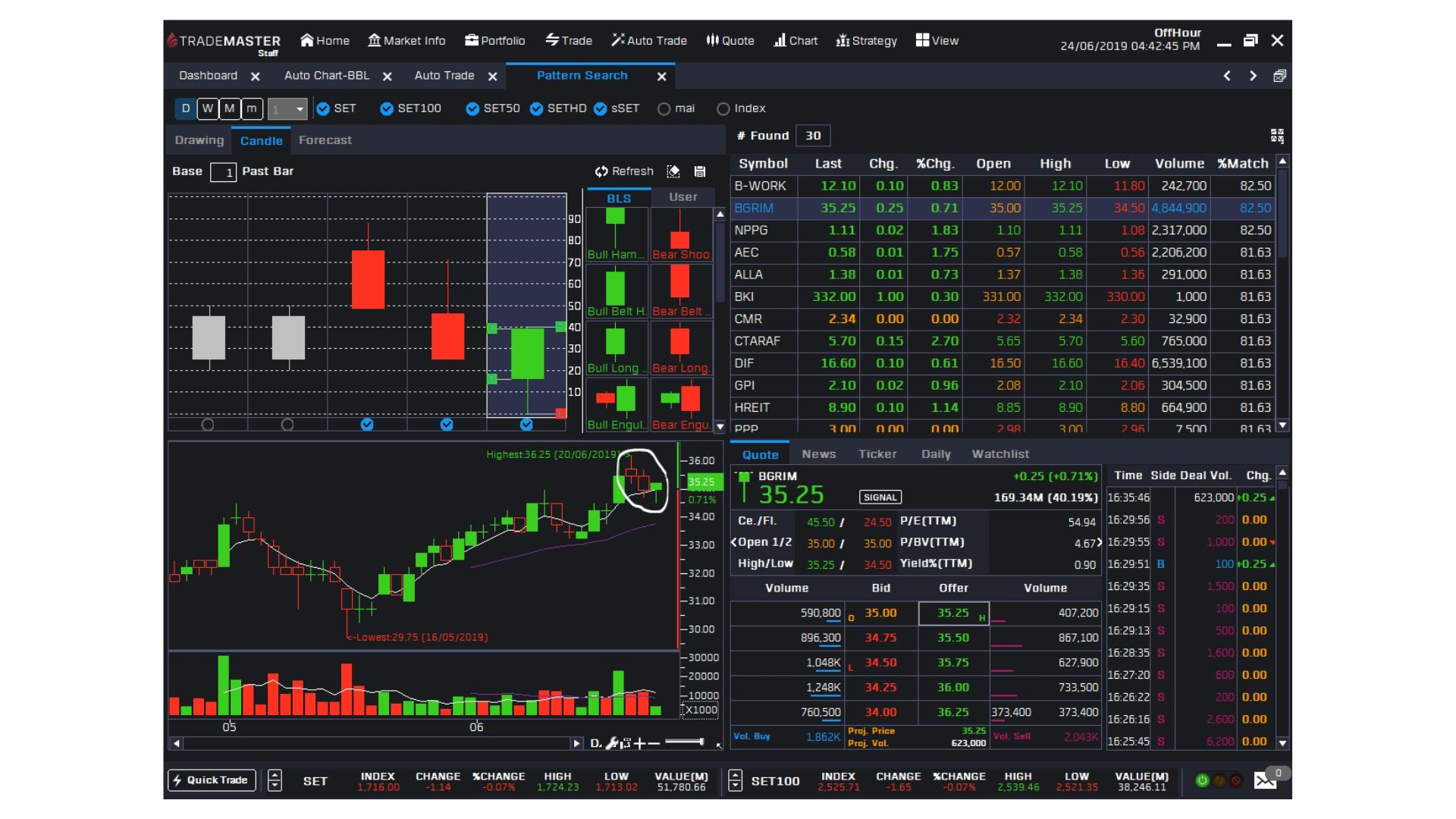Viewport: 1456px width, 819px height.
Task: Adjust the chart zoom slider
Action: pos(685,742)
